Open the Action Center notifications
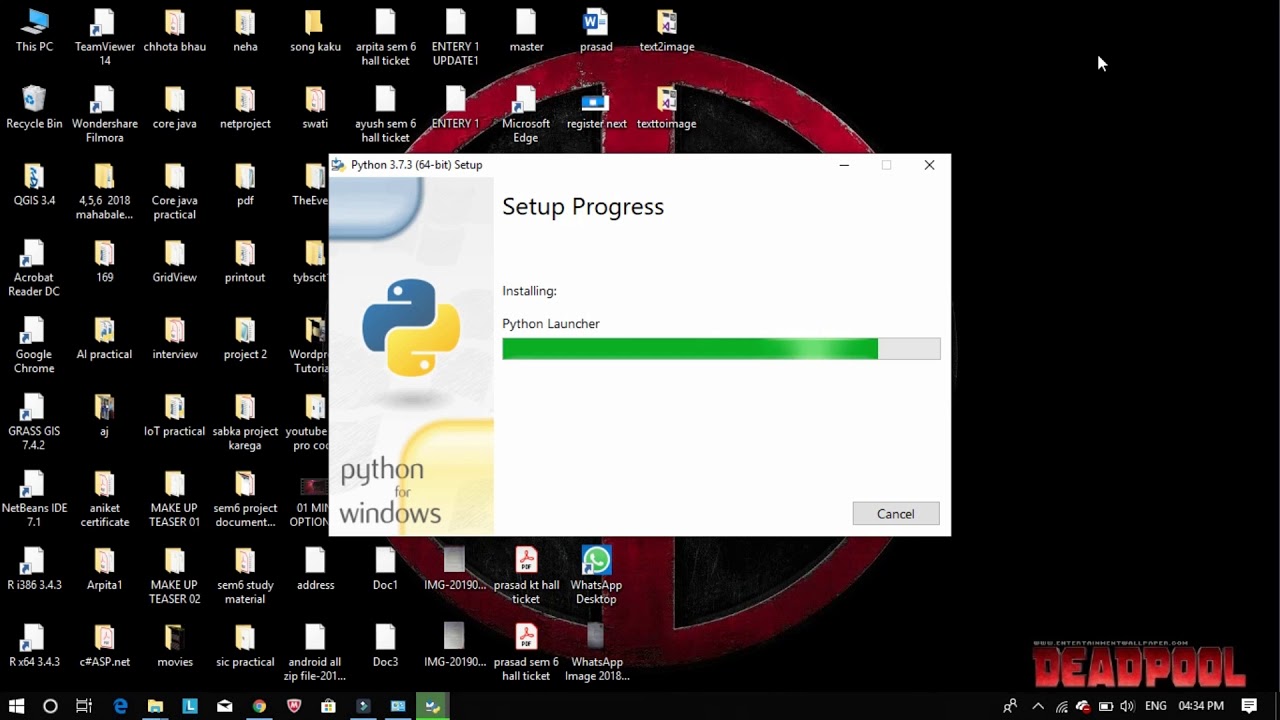The width and height of the screenshot is (1280, 720). tap(1250, 706)
